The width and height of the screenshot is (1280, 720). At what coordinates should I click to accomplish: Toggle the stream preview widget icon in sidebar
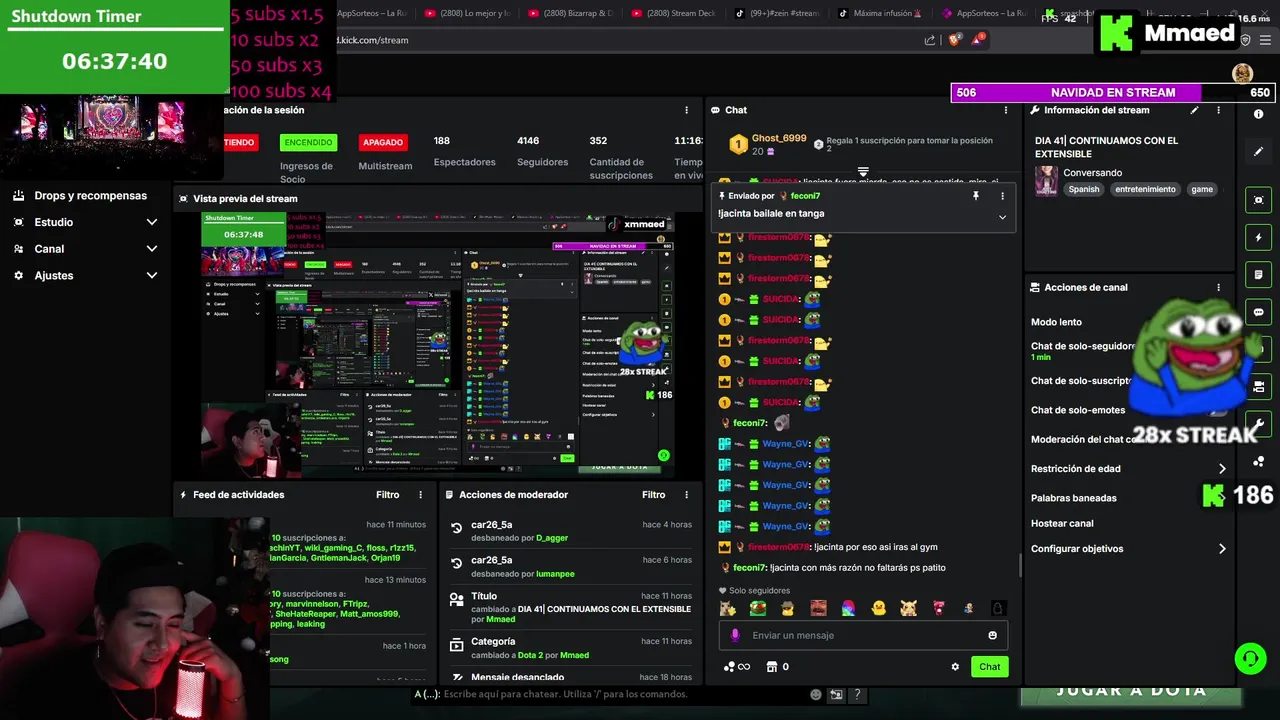(1259, 200)
